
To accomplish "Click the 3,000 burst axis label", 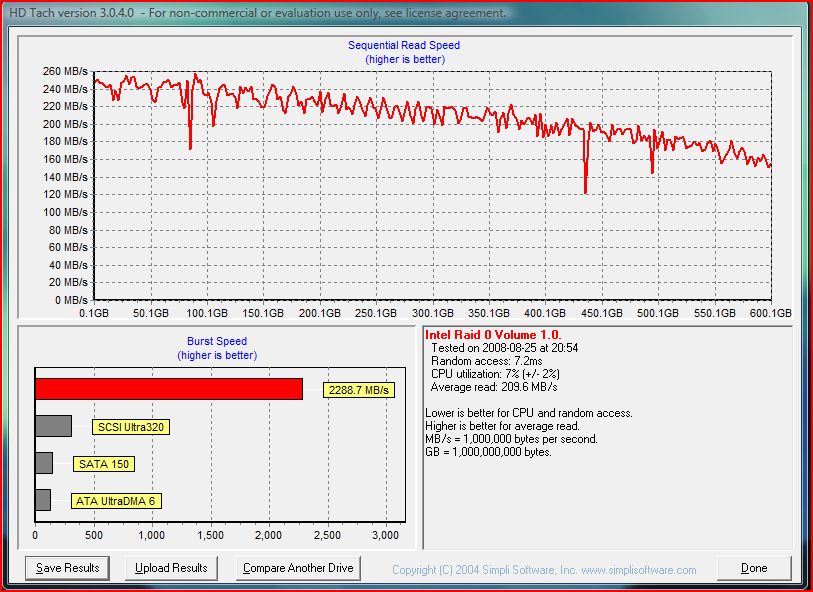I will [x=386, y=535].
